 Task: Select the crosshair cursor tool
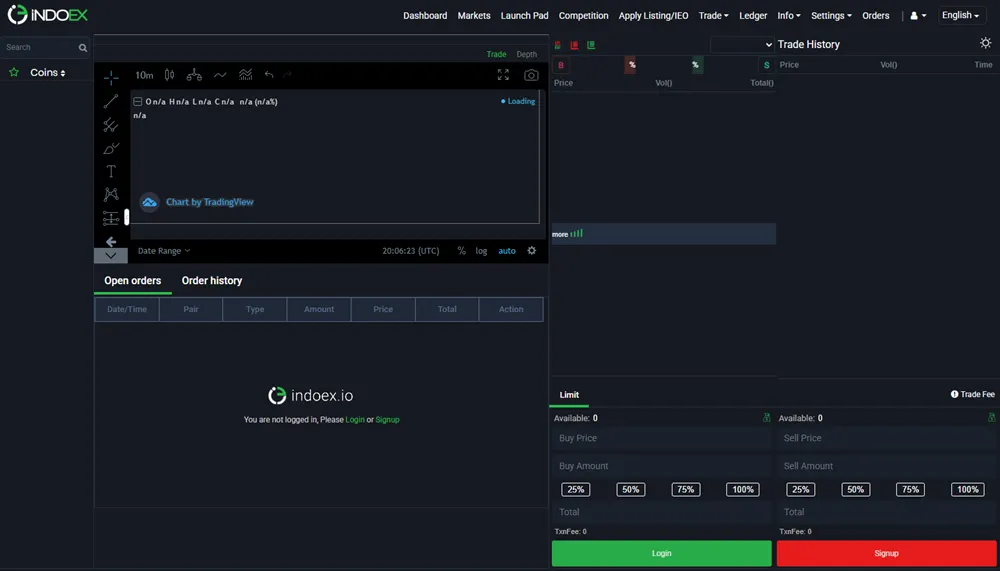coord(111,78)
